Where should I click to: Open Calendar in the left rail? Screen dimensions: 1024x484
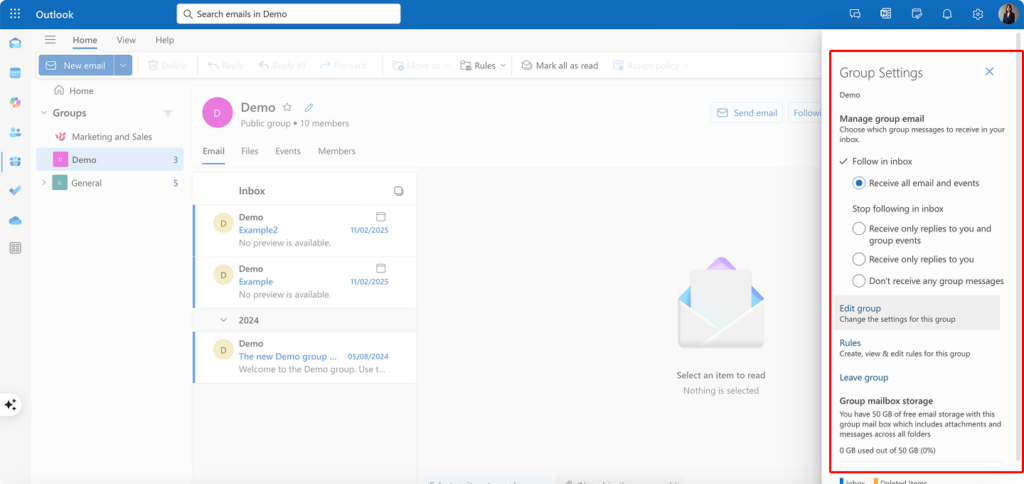15,73
